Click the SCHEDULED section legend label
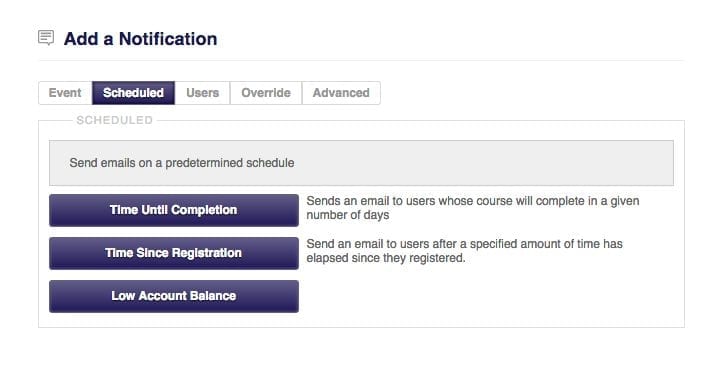This screenshot has width=723, height=372. pos(114,120)
